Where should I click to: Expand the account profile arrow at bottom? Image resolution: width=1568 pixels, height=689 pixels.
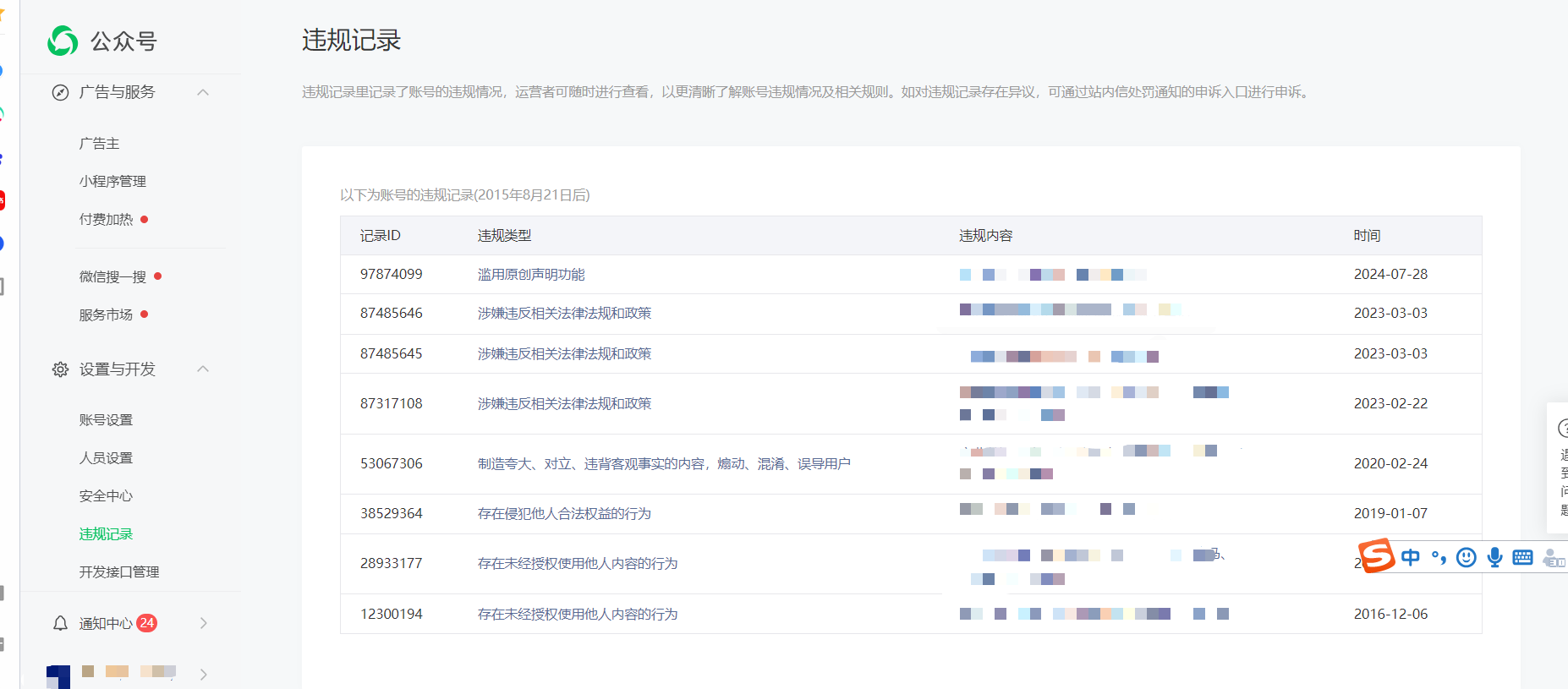tap(203, 674)
